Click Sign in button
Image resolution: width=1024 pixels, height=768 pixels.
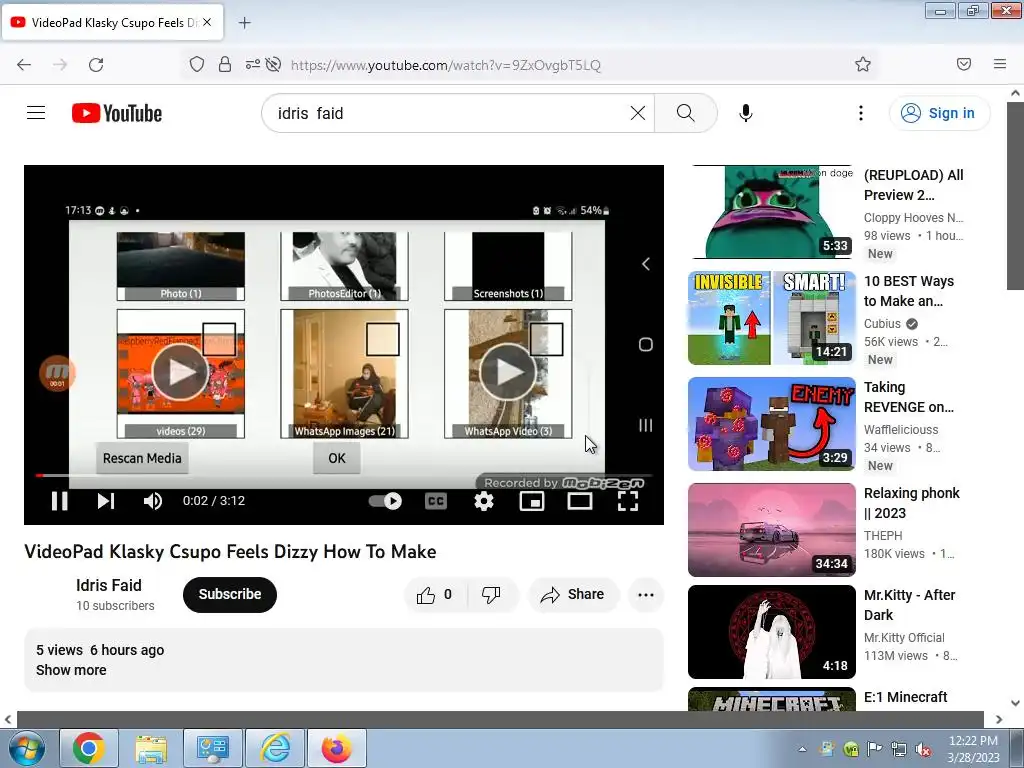tap(939, 113)
